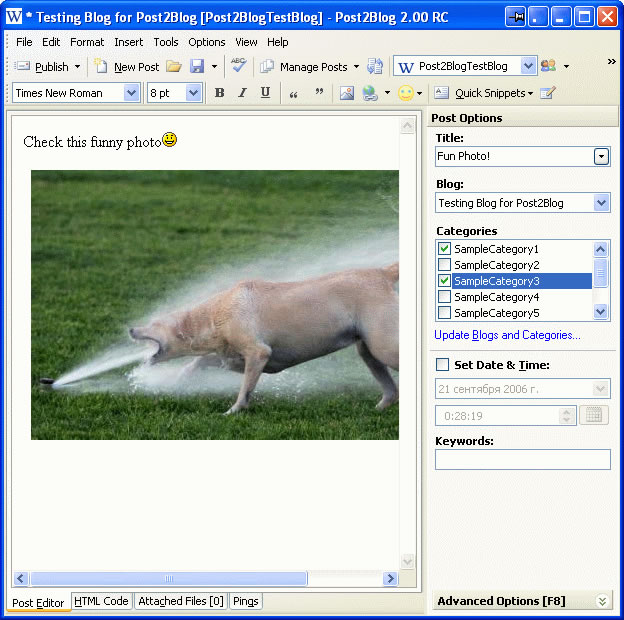
Task: Click the Insert Image icon
Action: [x=347, y=93]
